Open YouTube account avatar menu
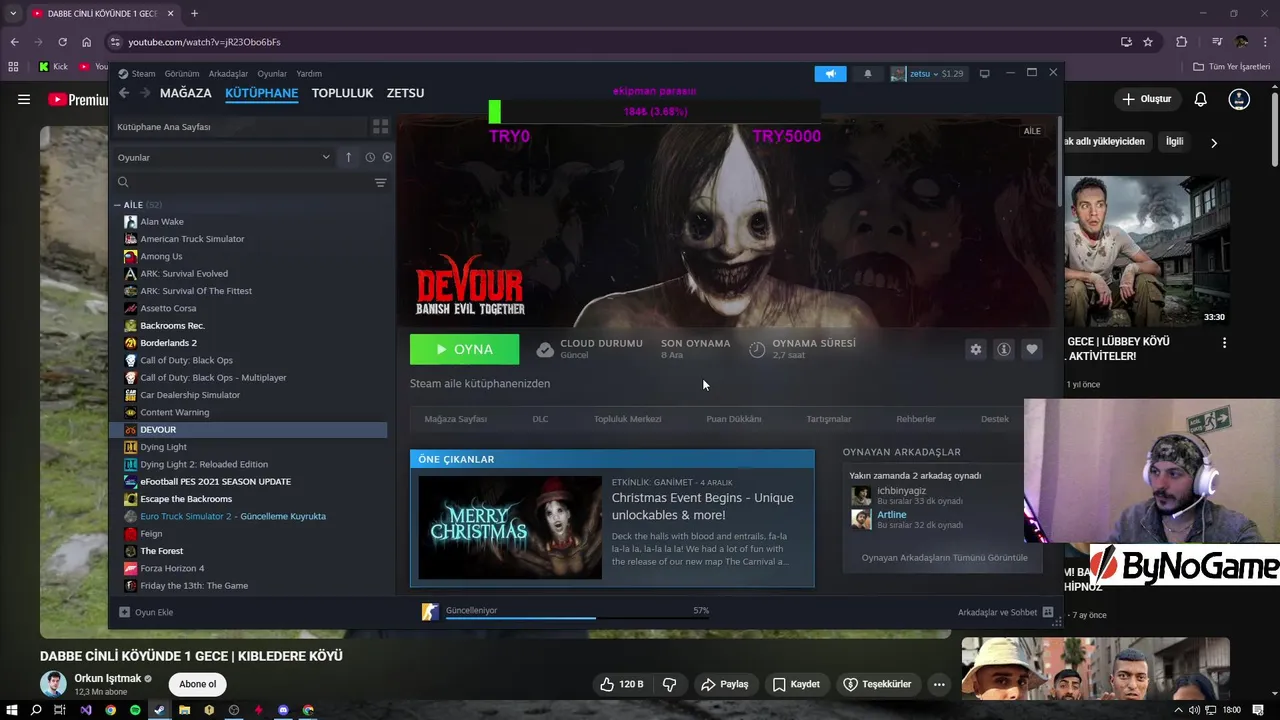This screenshot has width=1280, height=720. pyautogui.click(x=1239, y=99)
